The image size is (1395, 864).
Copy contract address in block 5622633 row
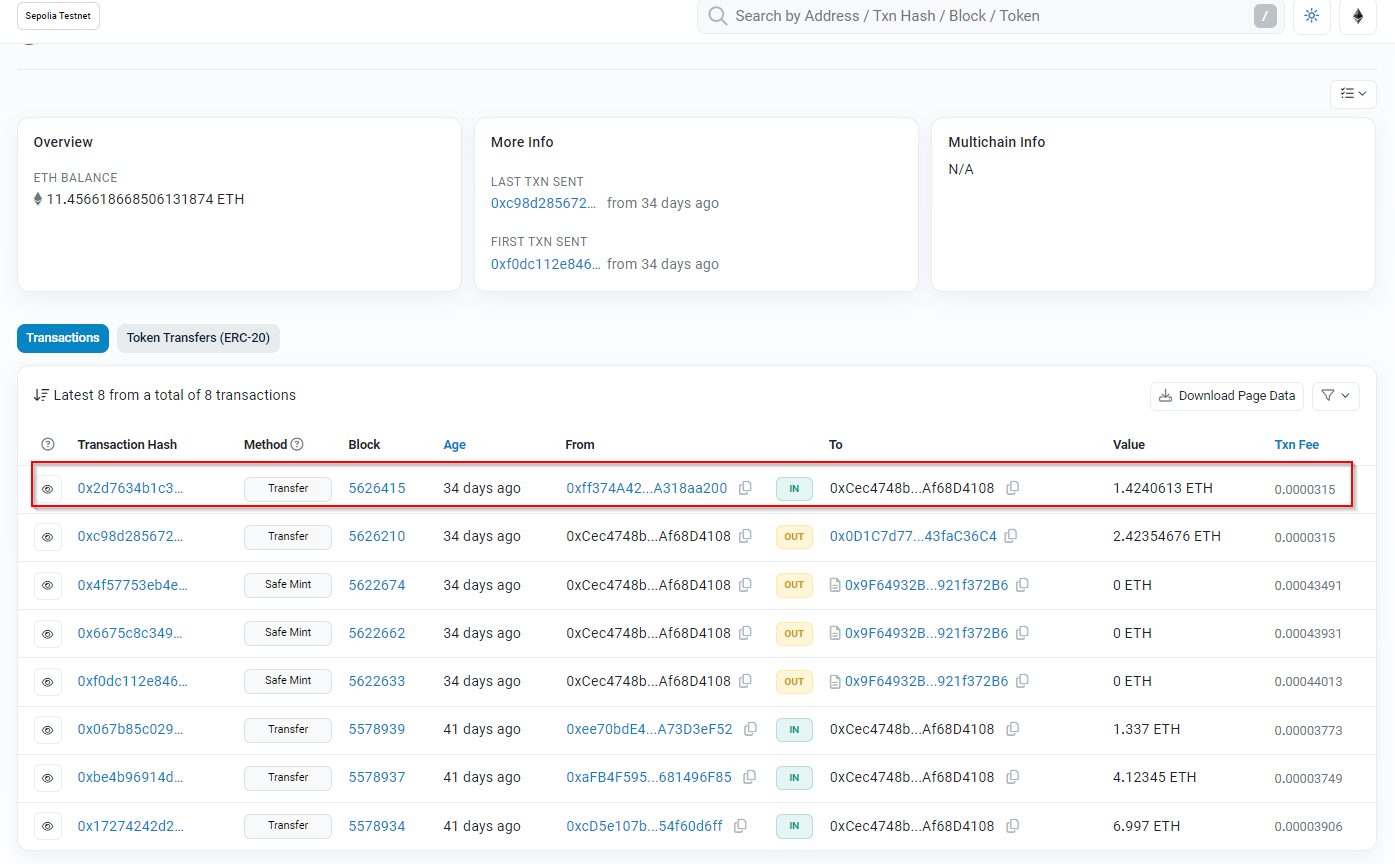[1022, 681]
